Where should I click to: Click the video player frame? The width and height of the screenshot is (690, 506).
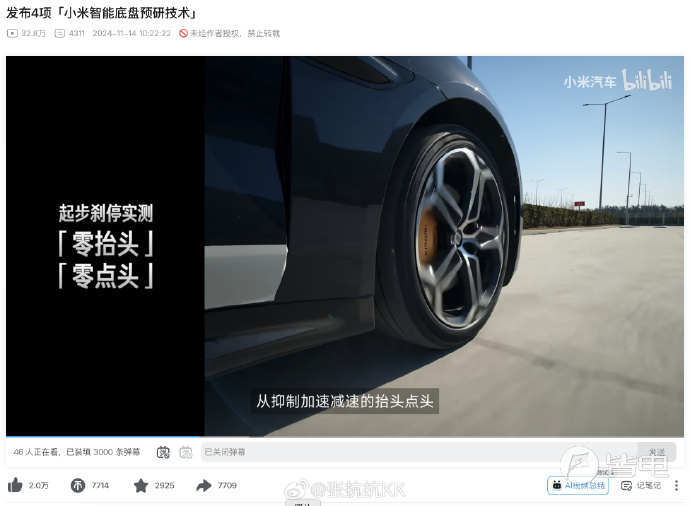point(345,246)
